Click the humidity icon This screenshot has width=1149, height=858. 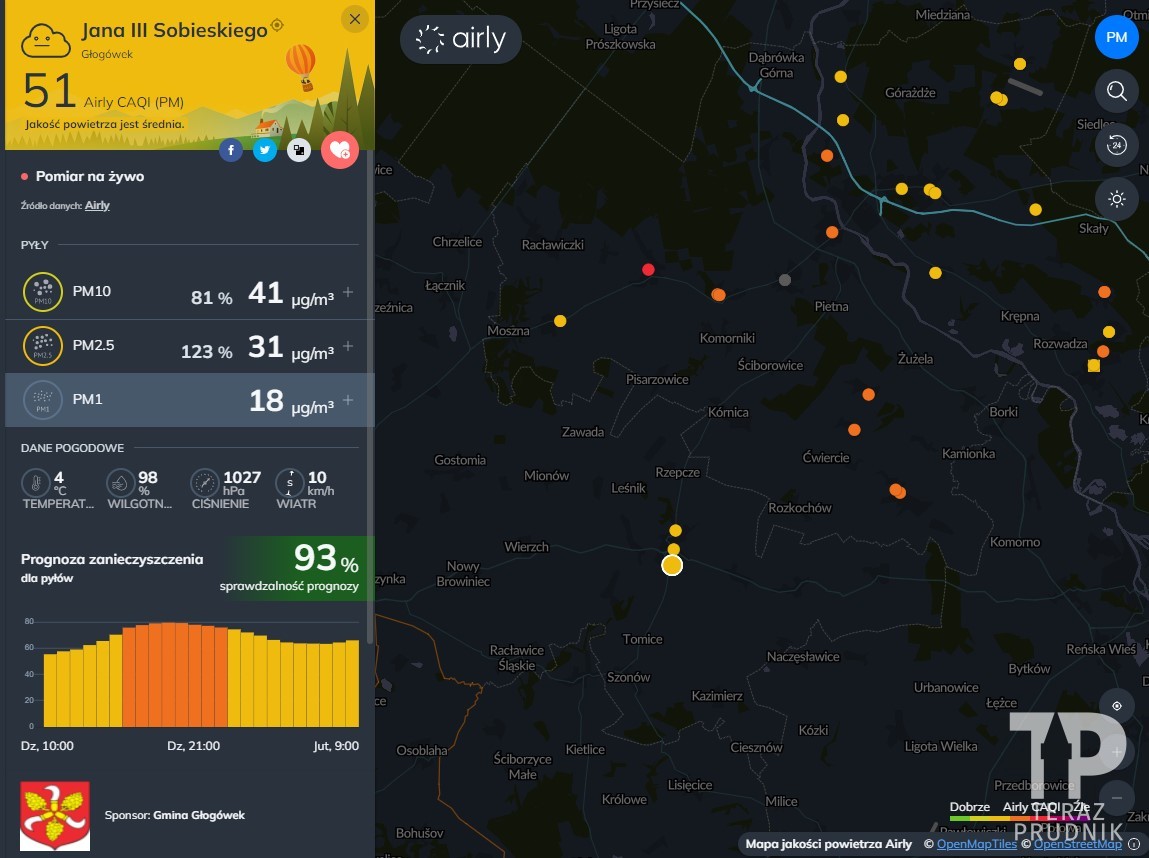coord(120,483)
